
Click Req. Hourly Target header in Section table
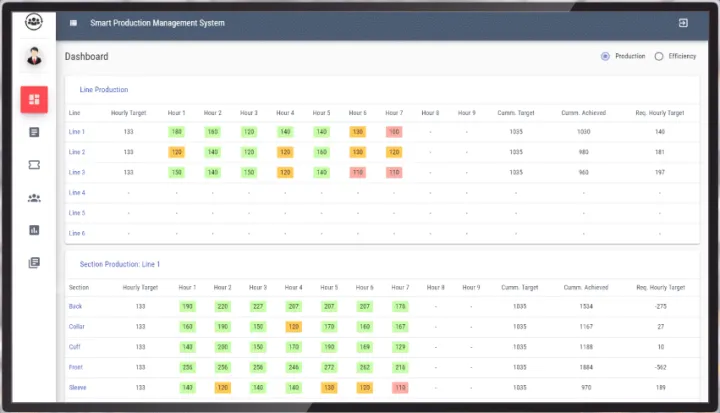point(661,288)
